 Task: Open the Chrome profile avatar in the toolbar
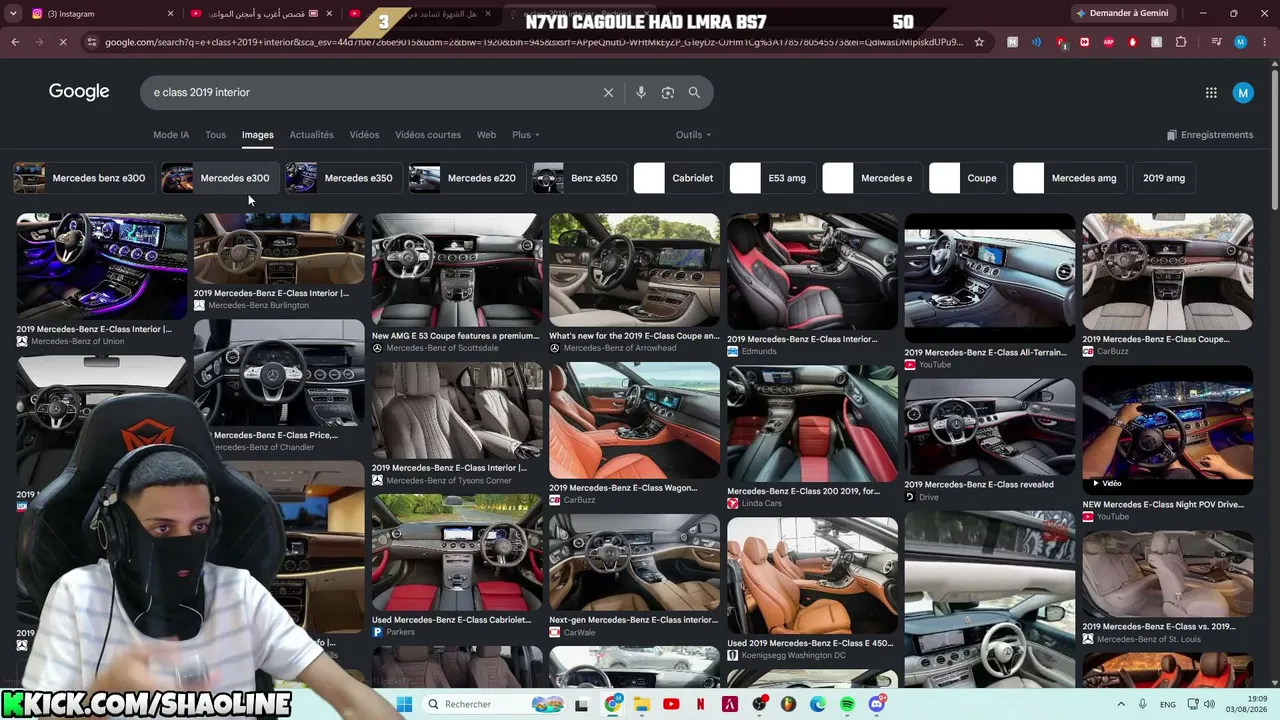pyautogui.click(x=1241, y=42)
